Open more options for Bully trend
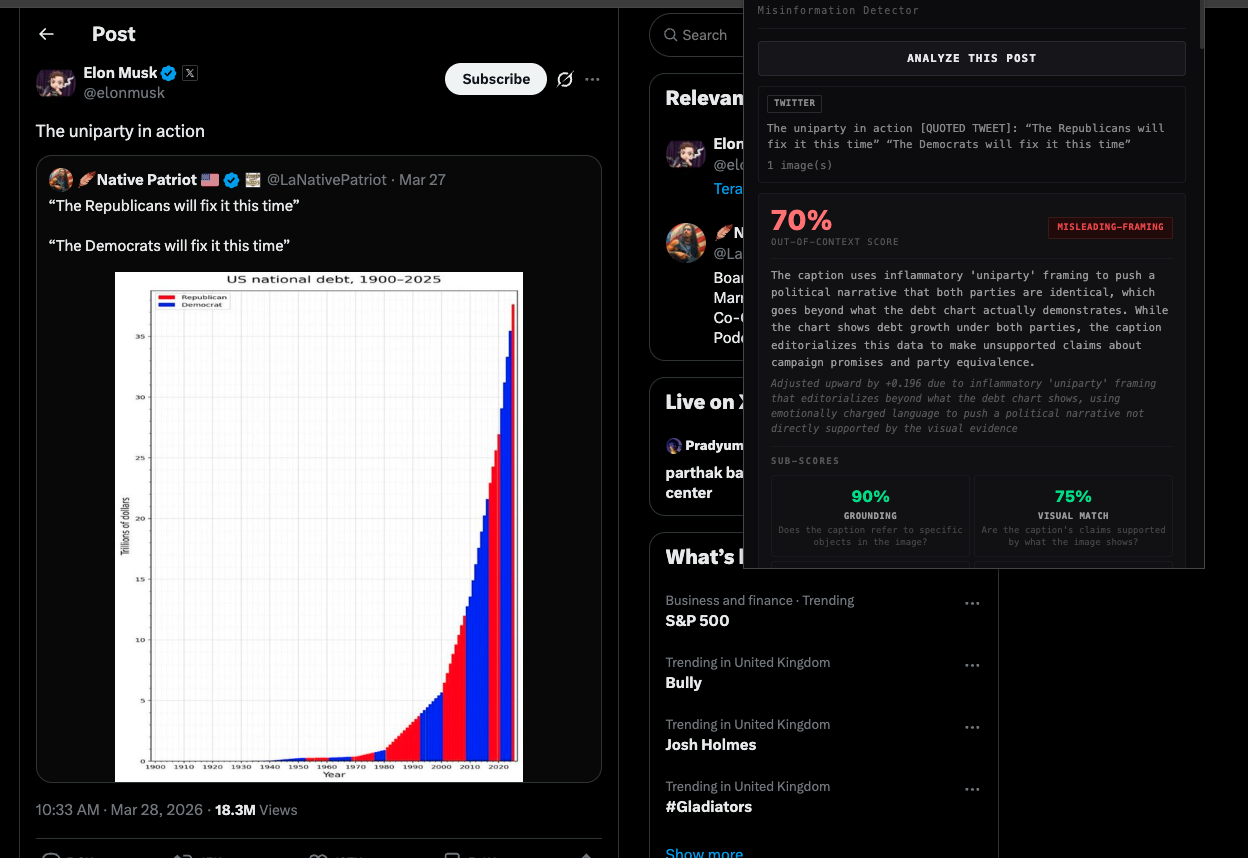Image resolution: width=1248 pixels, height=858 pixels. click(972, 666)
